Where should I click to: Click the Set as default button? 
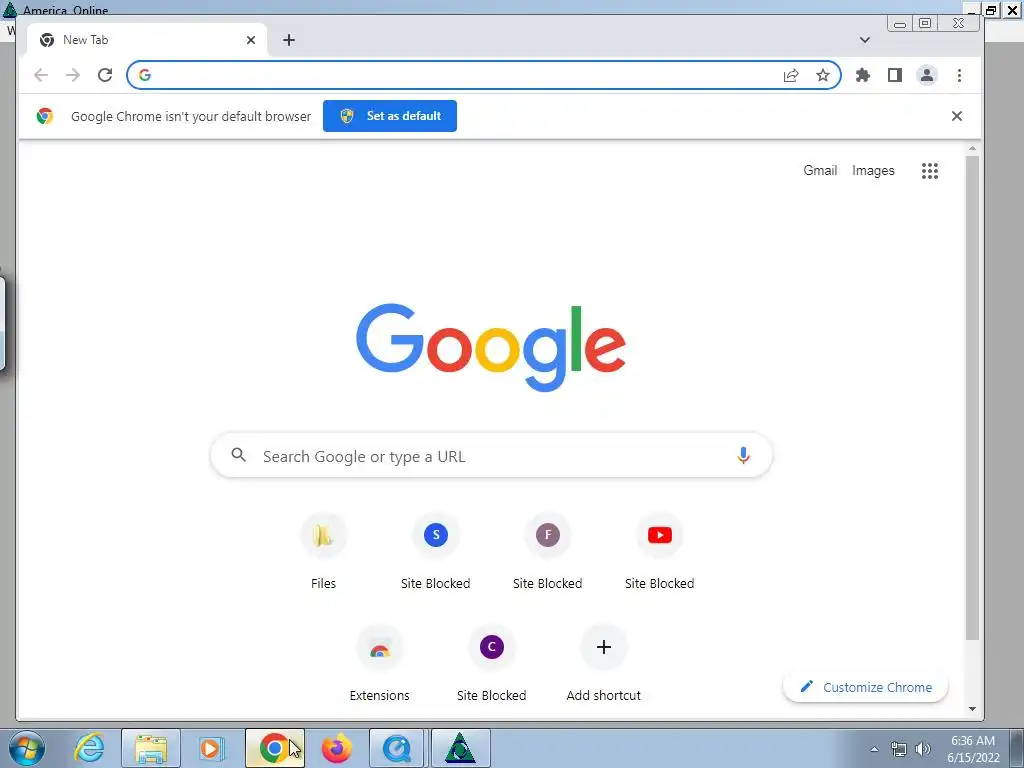click(390, 116)
